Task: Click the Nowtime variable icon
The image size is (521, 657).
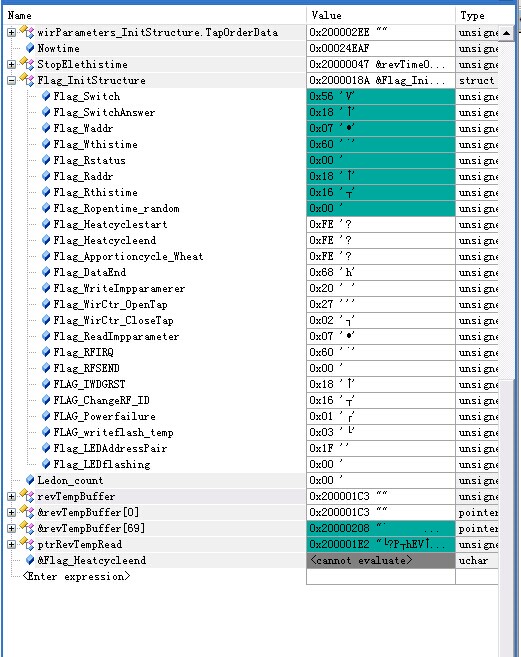Action: pyautogui.click(x=30, y=48)
